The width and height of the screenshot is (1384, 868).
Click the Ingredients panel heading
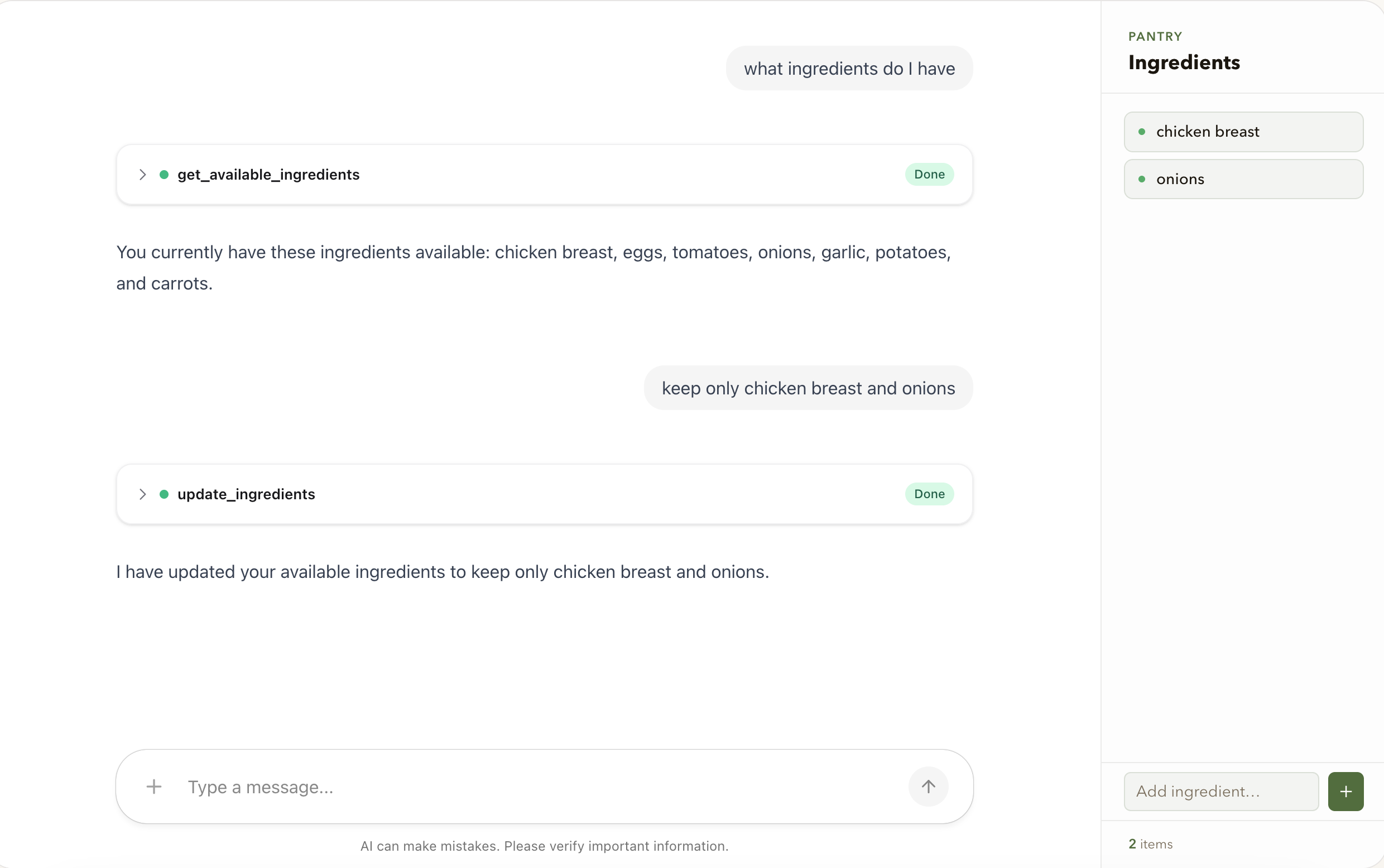(x=1184, y=62)
